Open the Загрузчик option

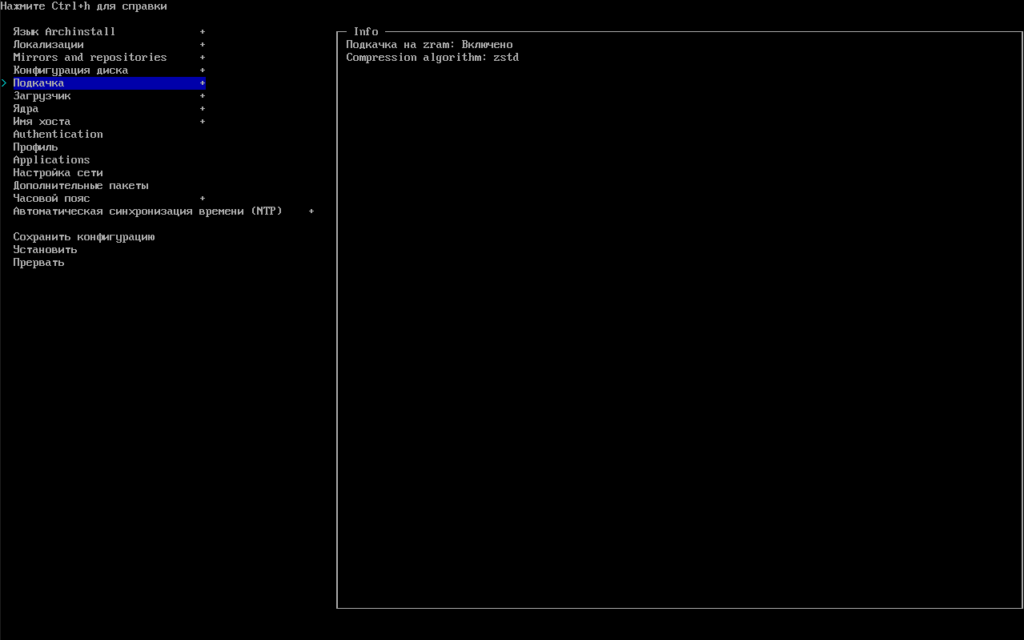pos(41,96)
